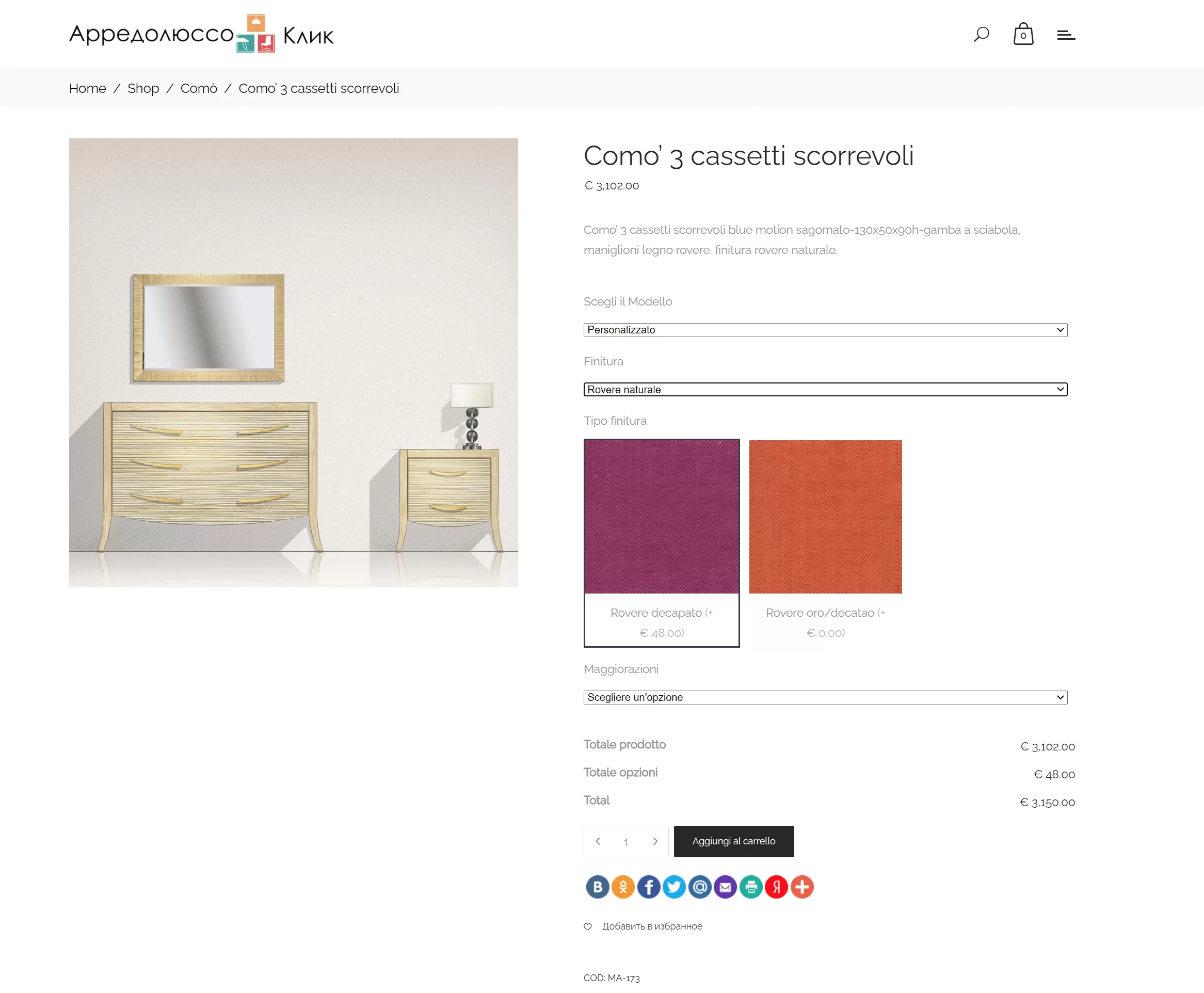Open the hamburger menu icon
Image resolution: width=1204 pixels, height=993 pixels.
(x=1066, y=36)
